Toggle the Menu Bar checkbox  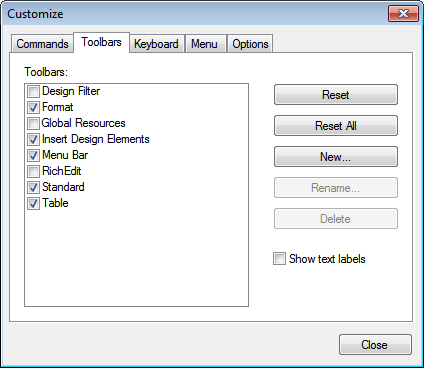pos(33,155)
